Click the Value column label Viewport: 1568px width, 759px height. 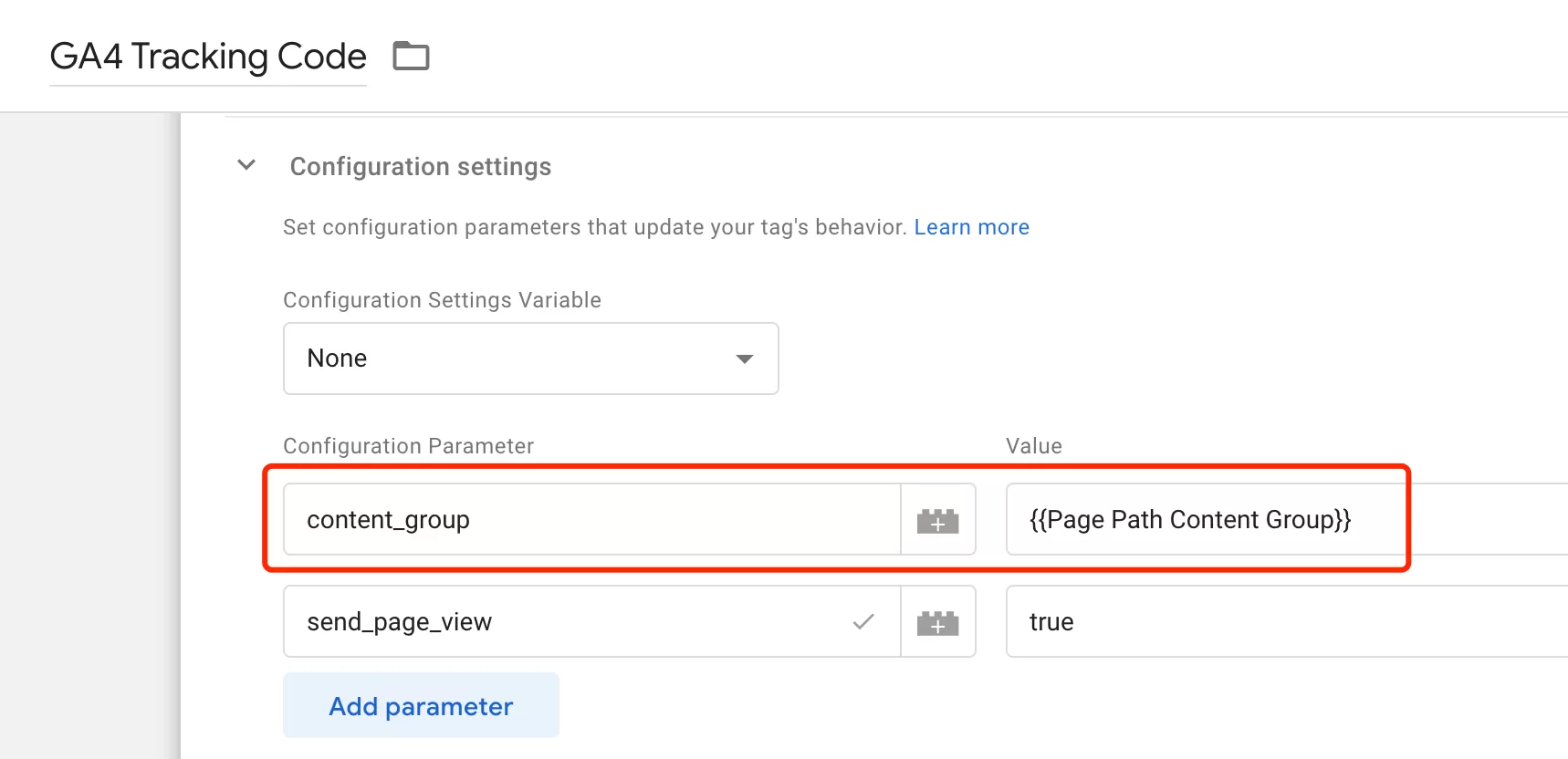coord(1034,446)
